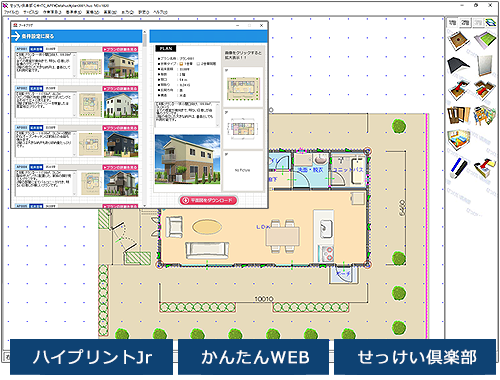Open the 3D interior room view icon
Viewport: 500px width, 380px height.
pos(459,140)
